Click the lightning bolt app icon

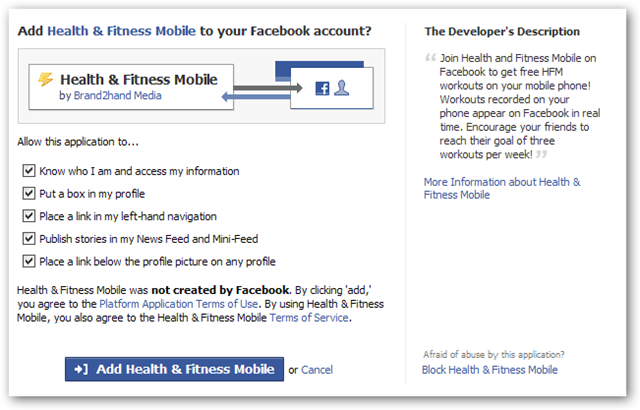(43, 78)
